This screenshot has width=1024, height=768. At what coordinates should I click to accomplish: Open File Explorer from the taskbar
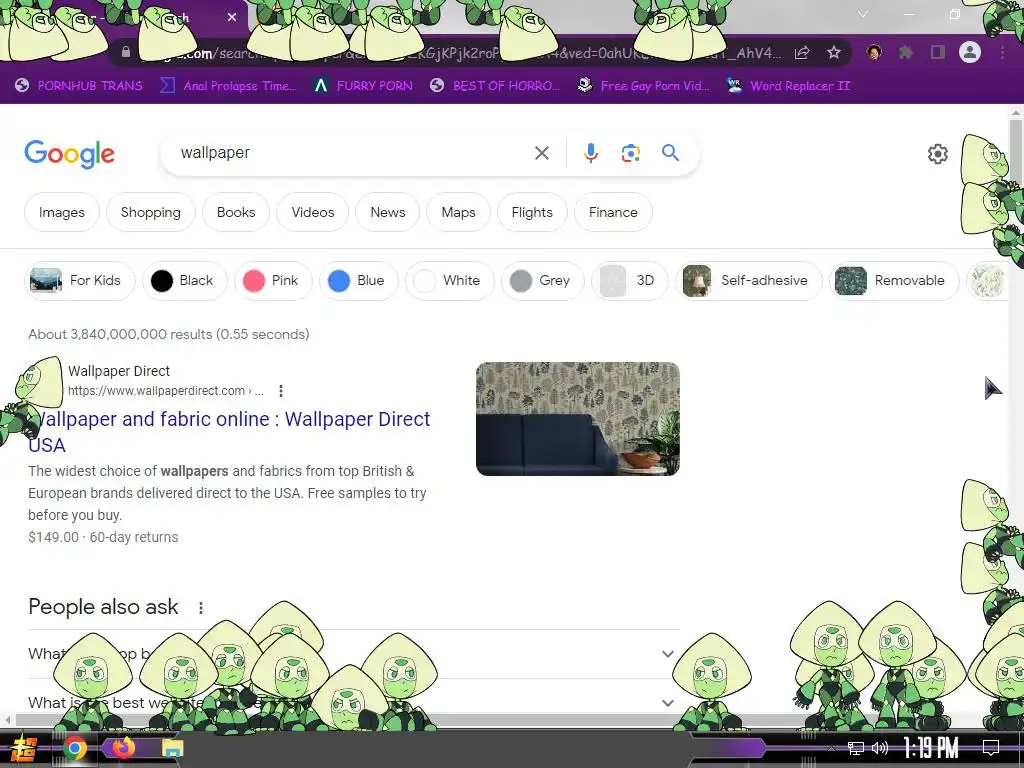[172, 748]
